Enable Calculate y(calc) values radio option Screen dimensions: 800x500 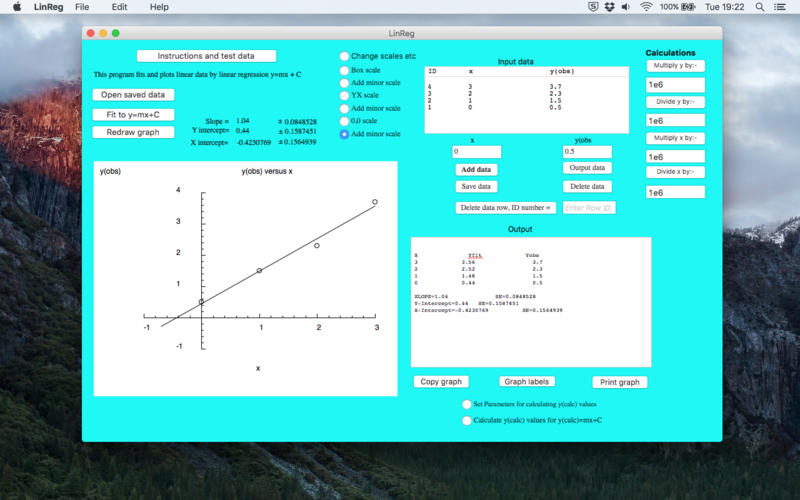tap(467, 421)
